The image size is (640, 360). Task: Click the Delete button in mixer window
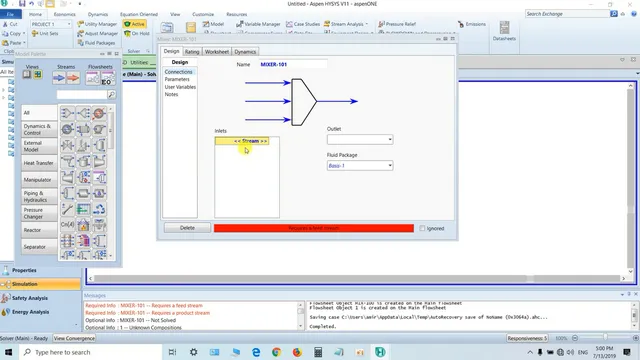(187, 228)
